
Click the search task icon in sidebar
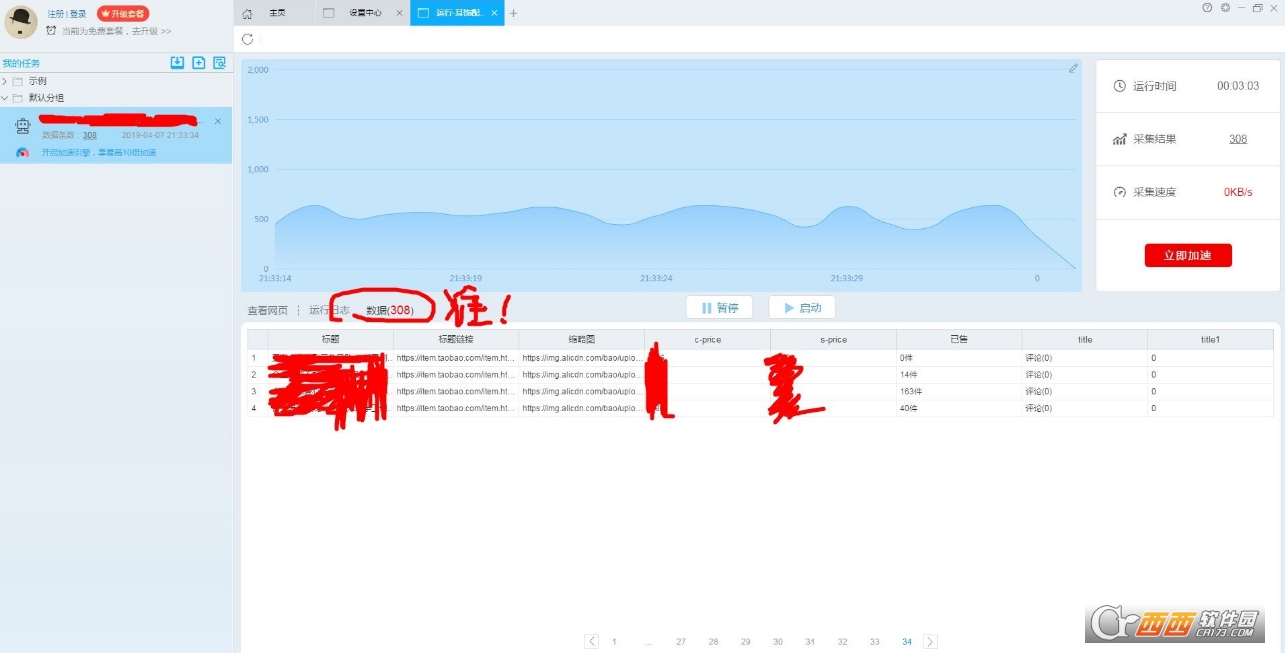(x=220, y=63)
